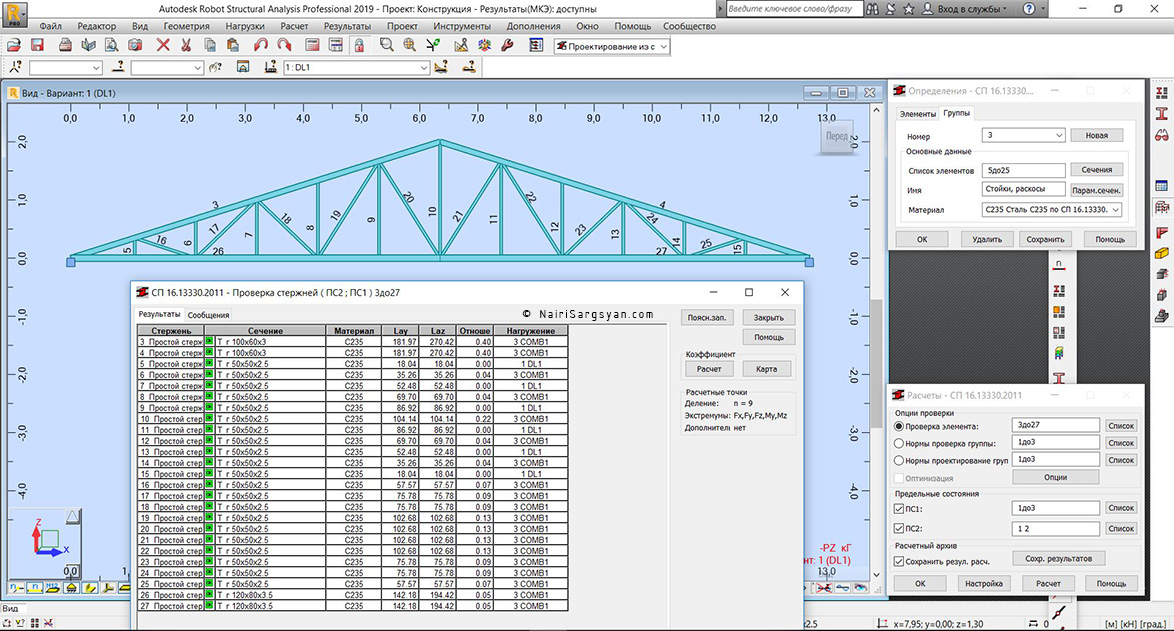Click the 'Список элементов' input field
This screenshot has width=1174, height=631.
tap(1023, 170)
